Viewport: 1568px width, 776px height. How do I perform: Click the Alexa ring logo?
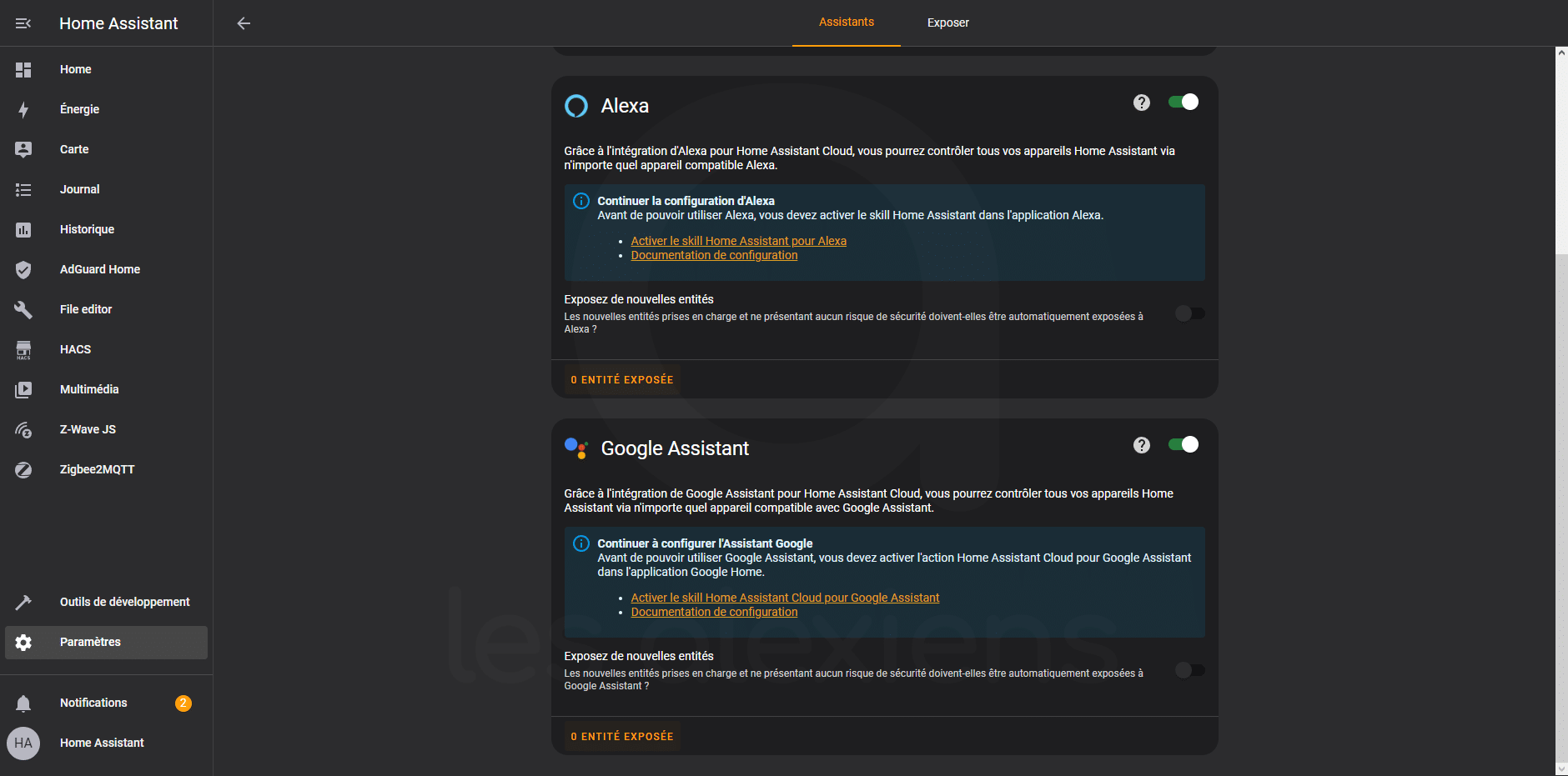coord(576,106)
